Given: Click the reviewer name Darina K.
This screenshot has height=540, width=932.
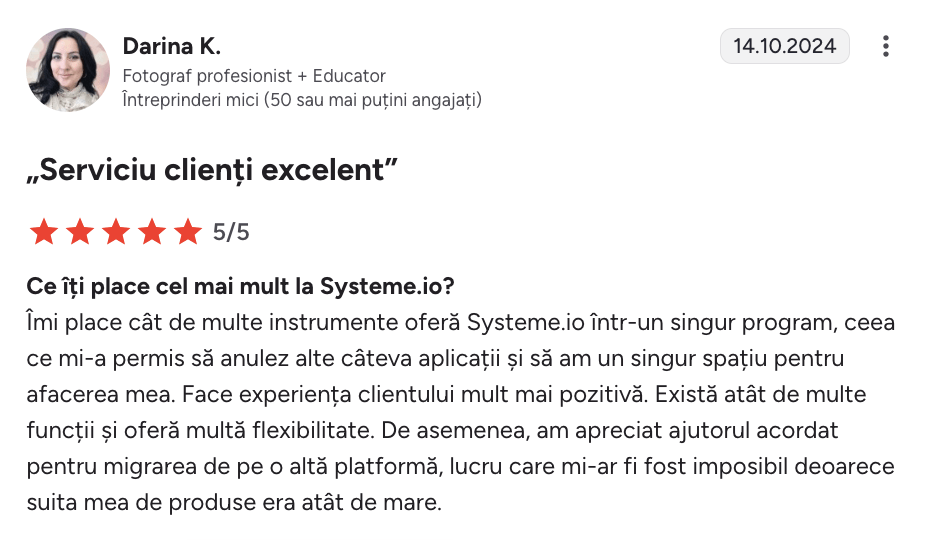Looking at the screenshot, I should [171, 46].
